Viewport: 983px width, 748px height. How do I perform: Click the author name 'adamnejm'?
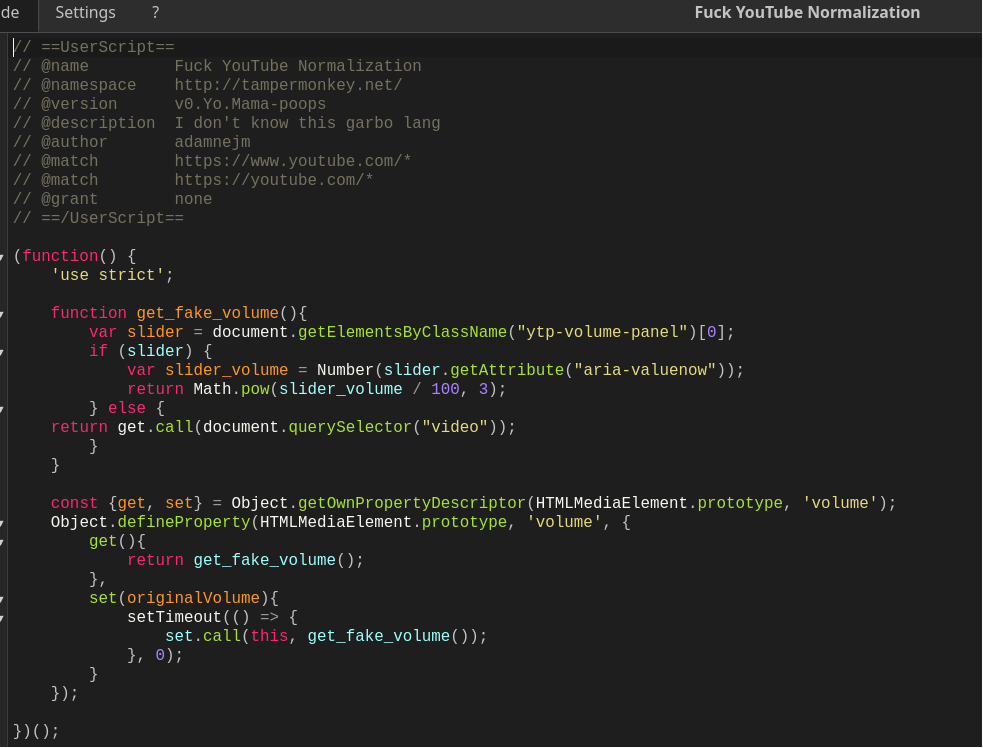tap(213, 142)
